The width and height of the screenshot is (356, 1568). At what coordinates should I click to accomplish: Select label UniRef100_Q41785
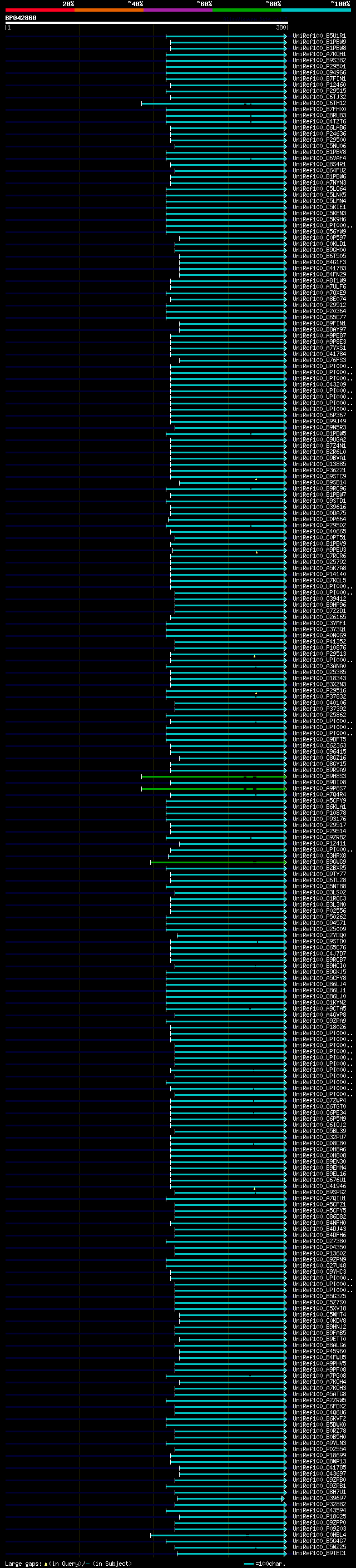point(319,1467)
